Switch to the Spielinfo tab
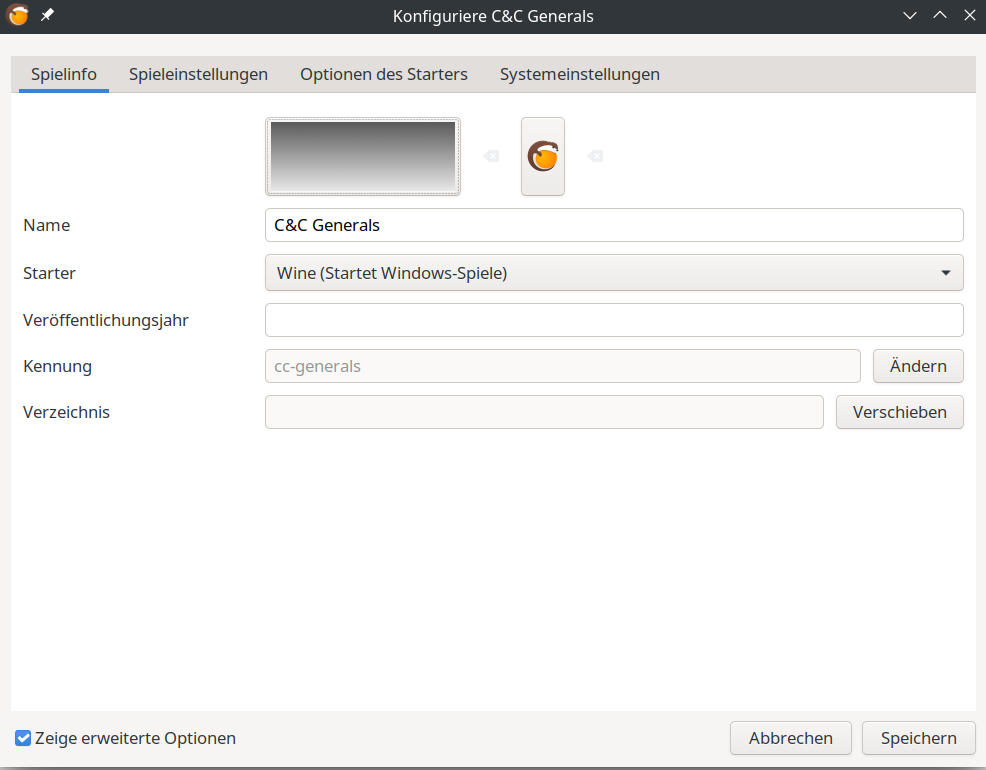Image resolution: width=986 pixels, height=770 pixels. coord(64,74)
